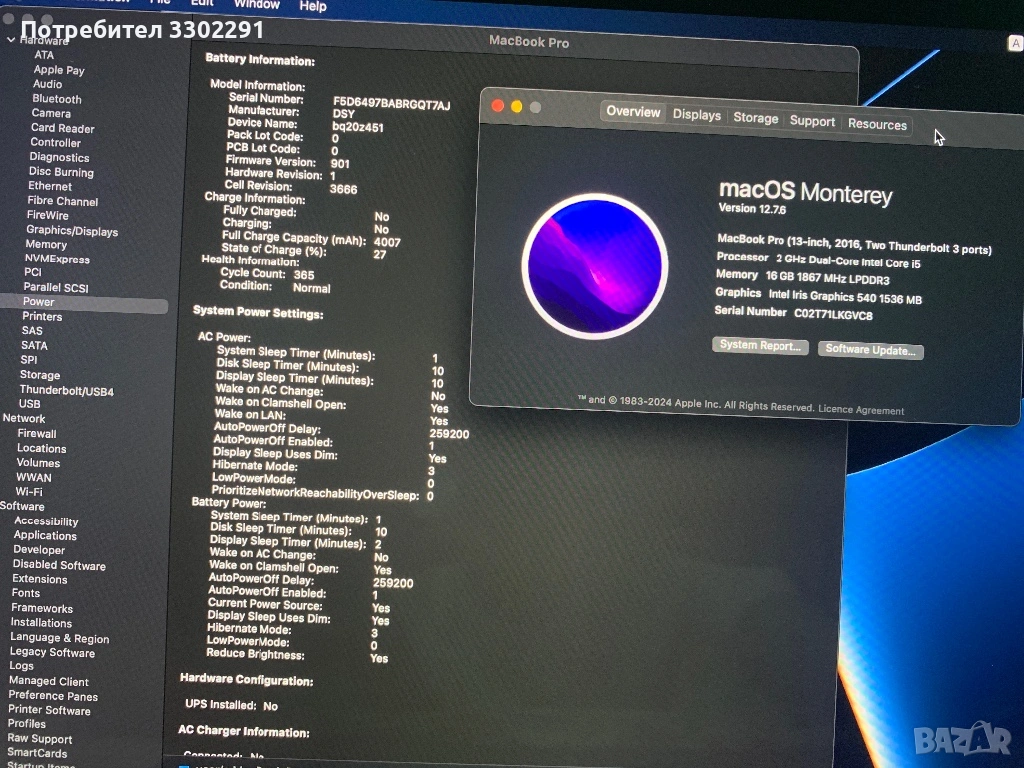The height and width of the screenshot is (768, 1024).
Task: Switch to the Displays tab
Action: (x=696, y=115)
